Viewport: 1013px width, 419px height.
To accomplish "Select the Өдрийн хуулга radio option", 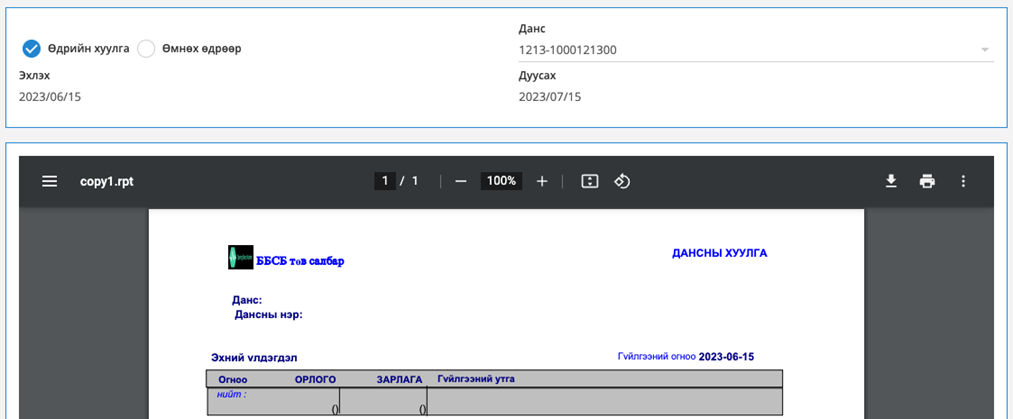I will [31, 48].
